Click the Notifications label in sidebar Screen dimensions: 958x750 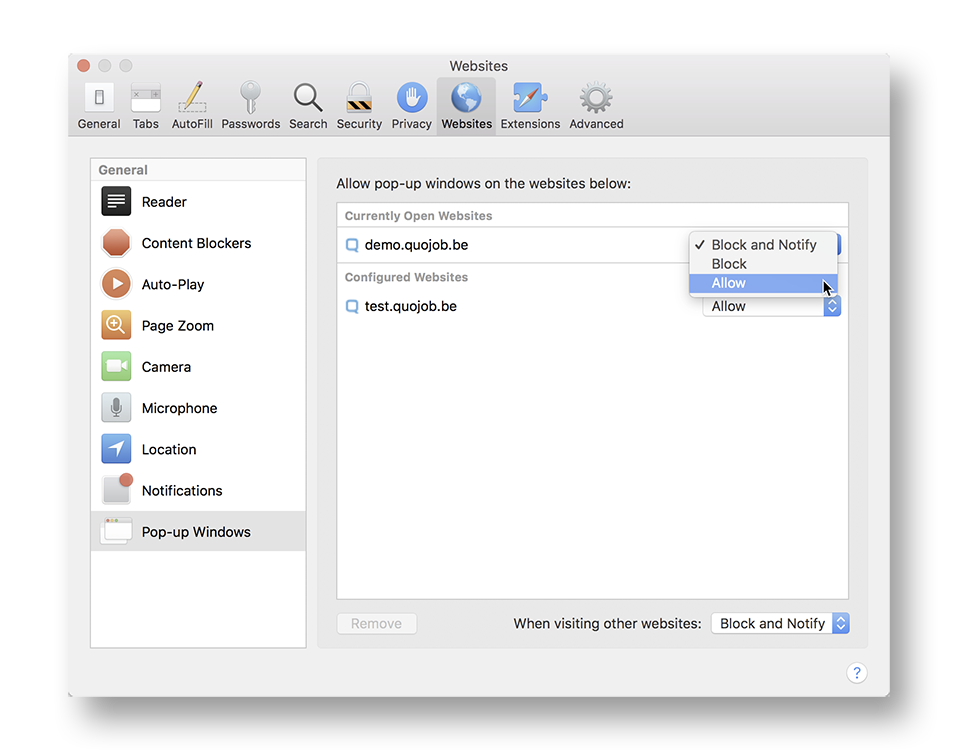pos(182,490)
